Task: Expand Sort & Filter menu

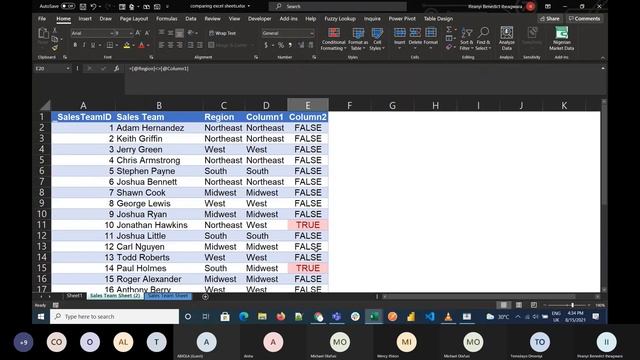Action: 466,39
